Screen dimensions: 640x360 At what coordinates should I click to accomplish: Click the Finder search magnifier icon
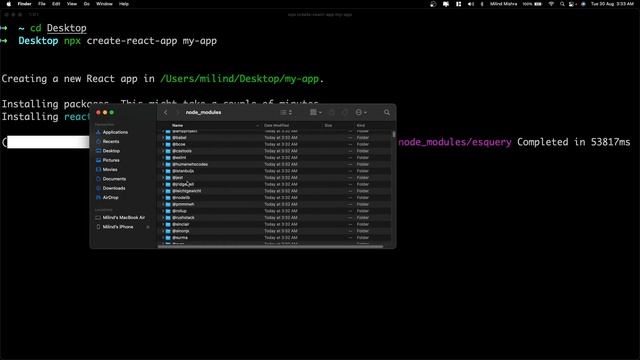coord(387,112)
